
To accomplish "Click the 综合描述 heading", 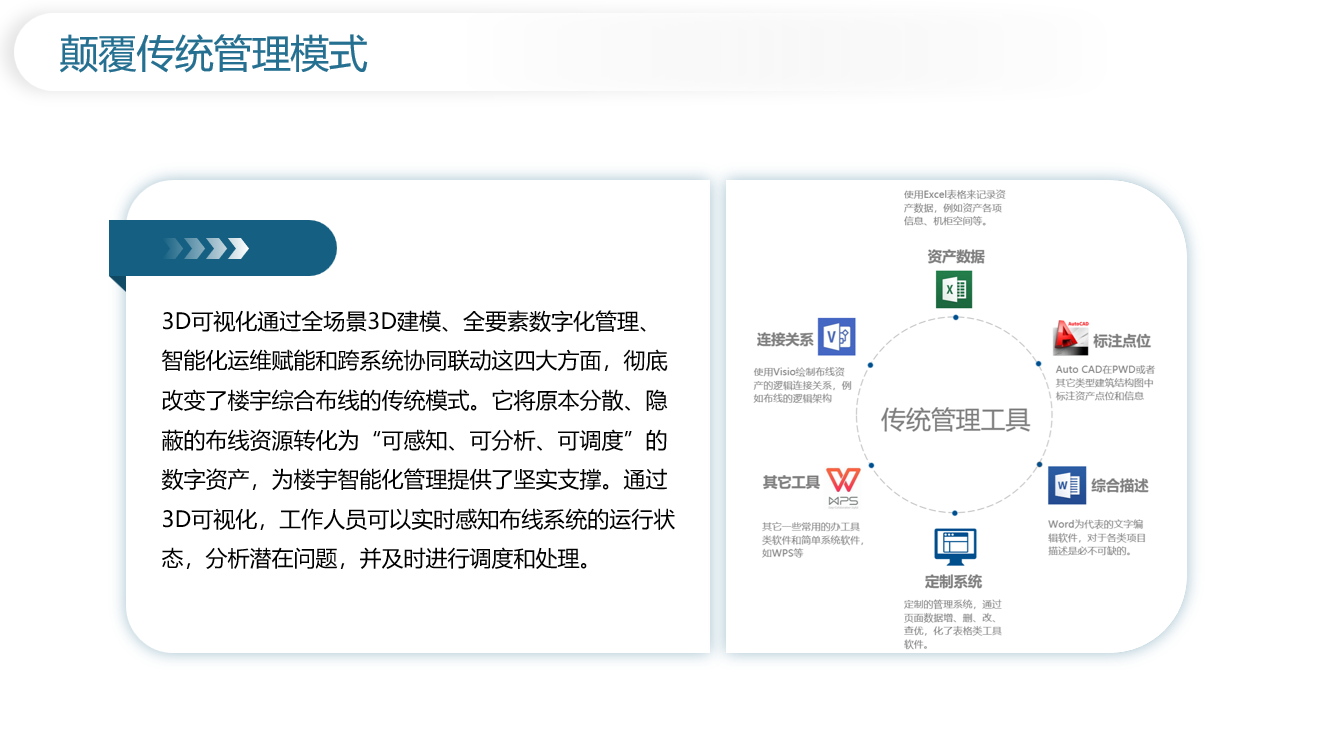I will 1119,486.
